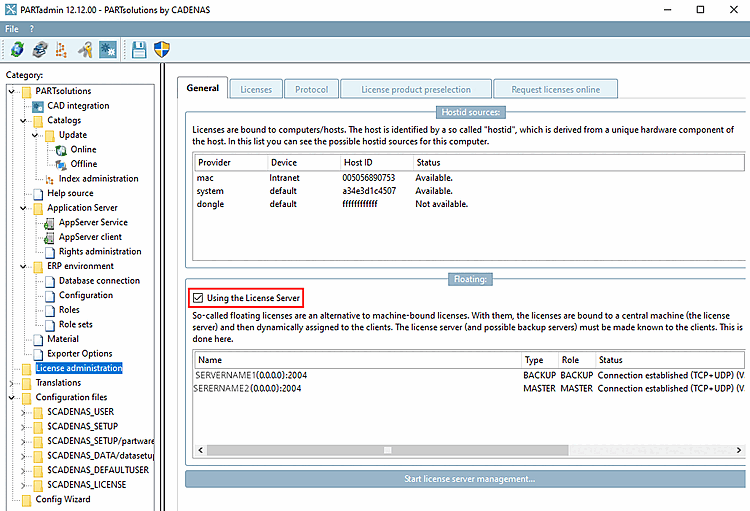Screen dimensions: 750x511
Task: Click the PARTadmin application title bar icon
Action: tap(11, 10)
